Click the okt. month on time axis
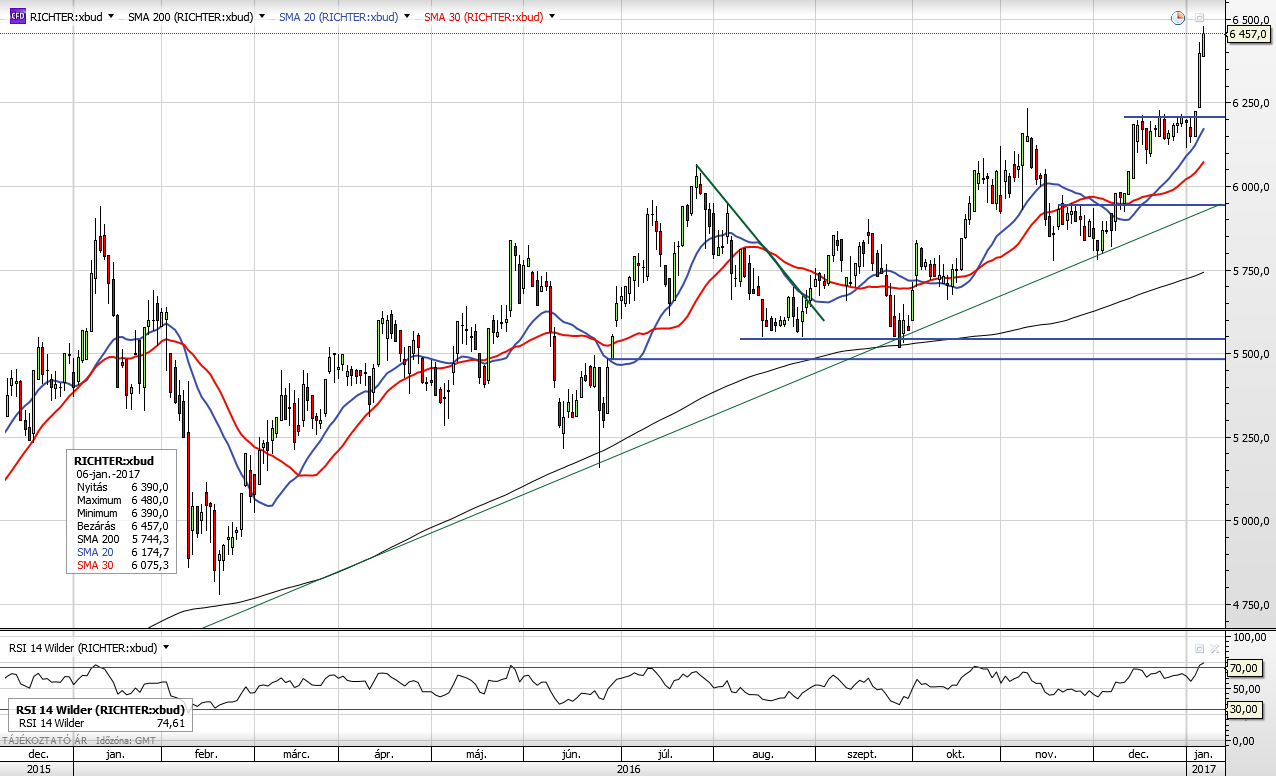The width and height of the screenshot is (1276, 776). pyautogui.click(x=955, y=754)
